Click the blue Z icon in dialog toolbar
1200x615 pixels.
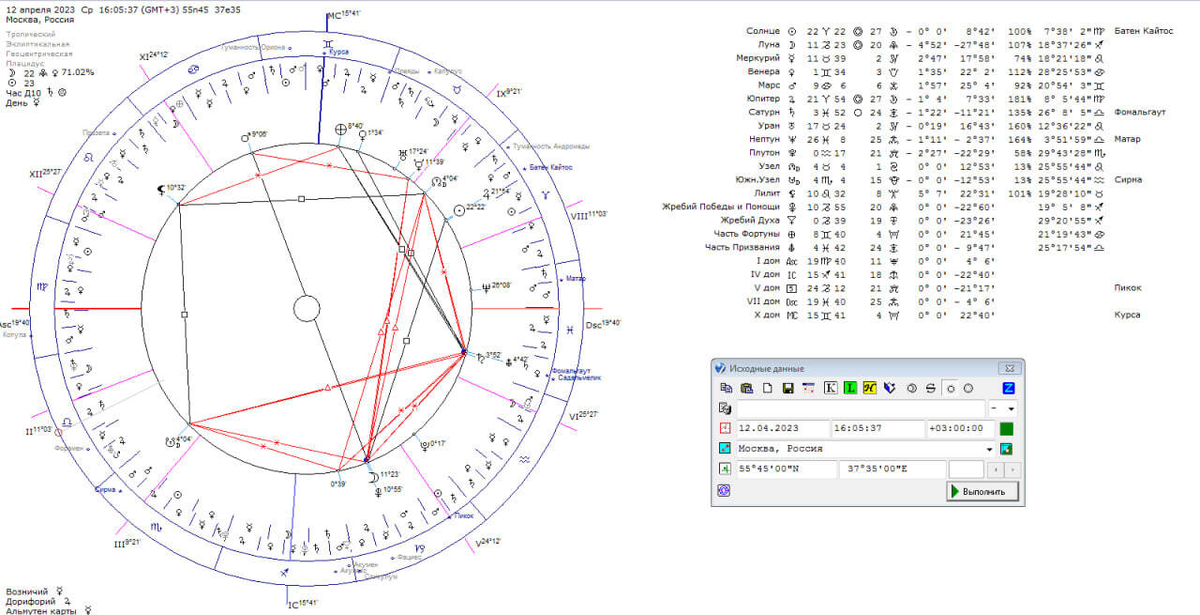pos(1008,388)
